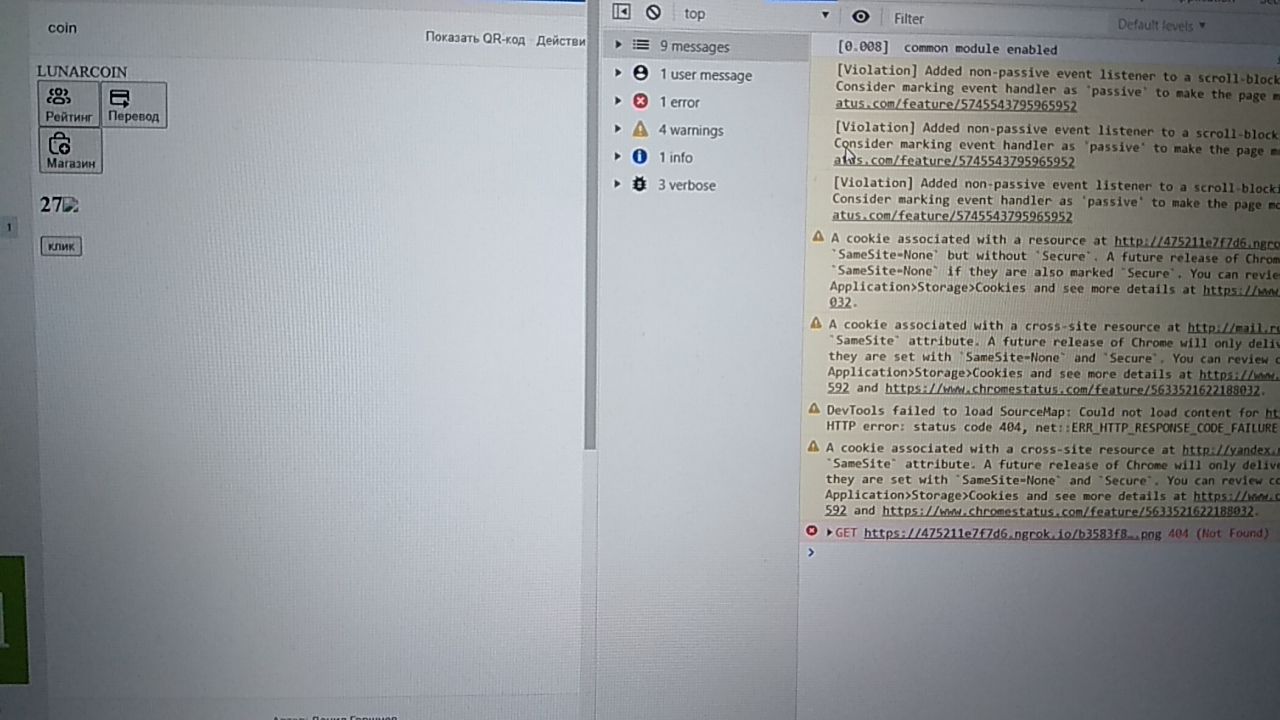Select the 9 messages list icon
The image size is (1280, 720).
tap(640, 46)
